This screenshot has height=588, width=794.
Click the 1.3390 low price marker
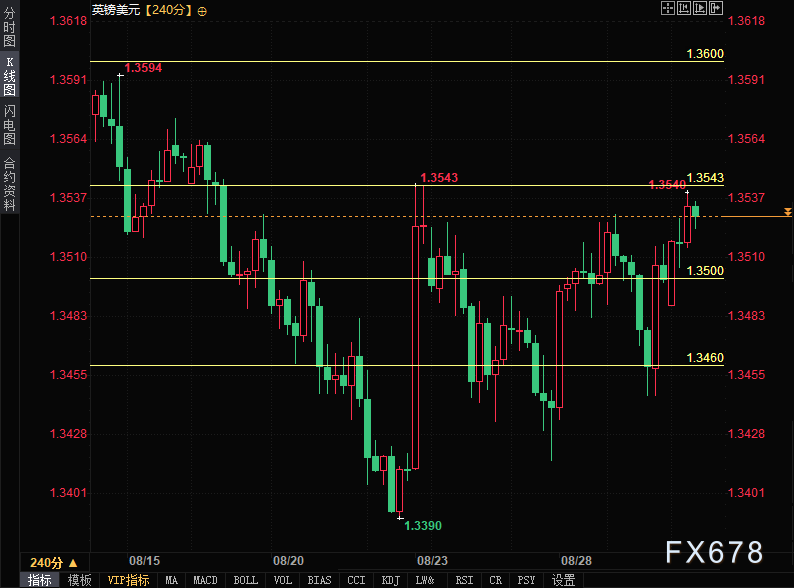[x=423, y=525]
